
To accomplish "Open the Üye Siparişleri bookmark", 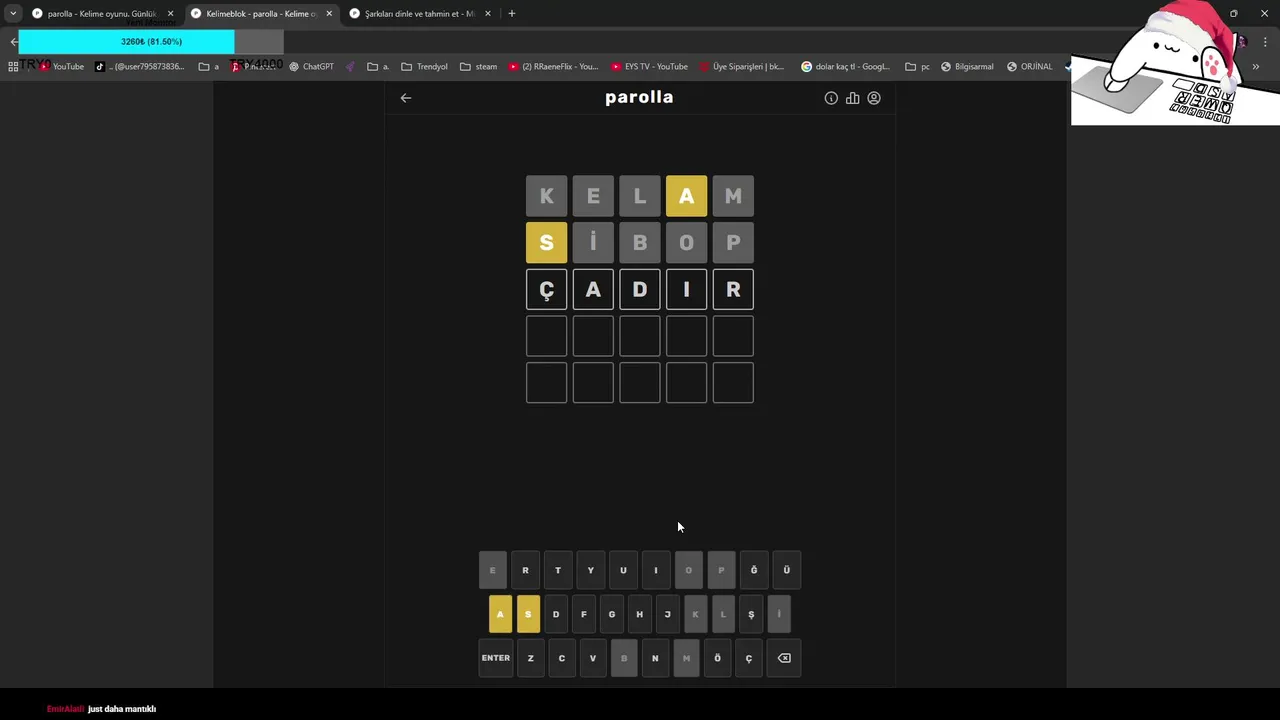I will tap(741, 67).
